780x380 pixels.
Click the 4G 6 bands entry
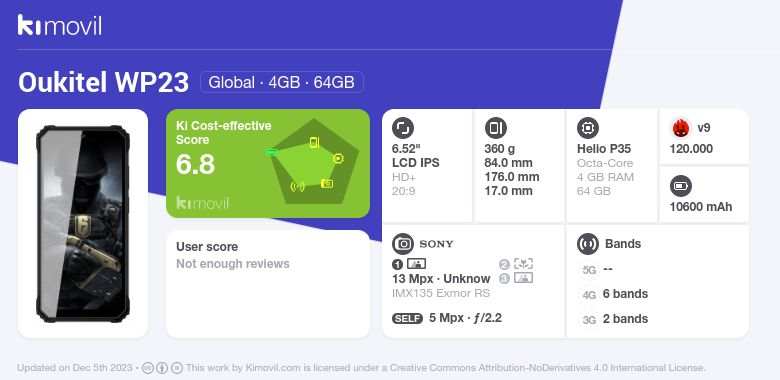click(615, 294)
